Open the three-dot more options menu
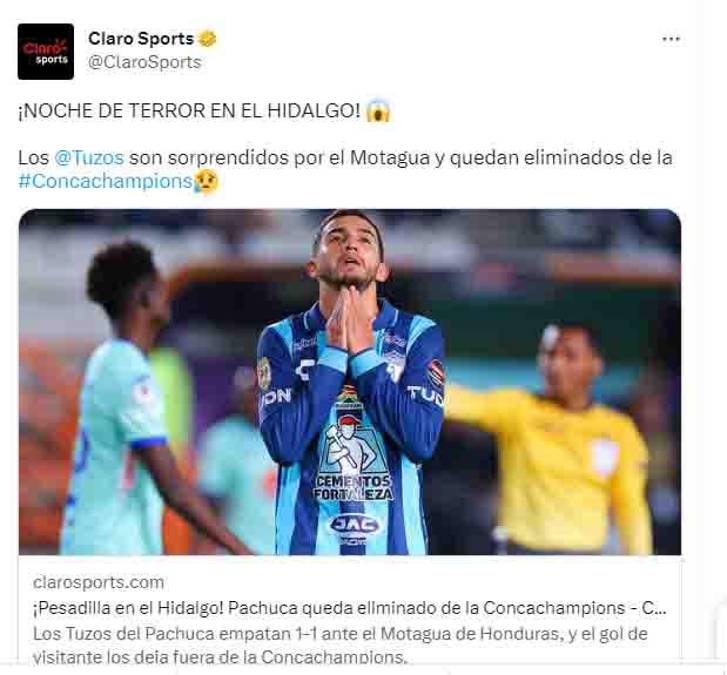The width and height of the screenshot is (727, 675). (x=670, y=39)
